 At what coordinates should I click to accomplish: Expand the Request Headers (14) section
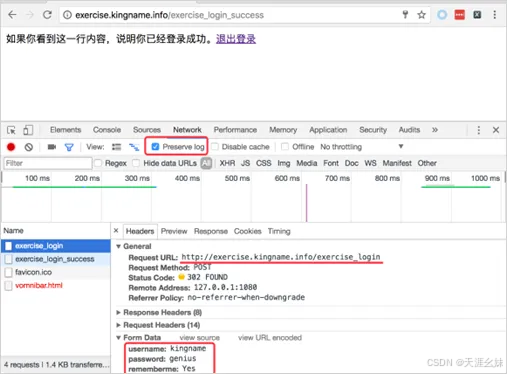pos(118,325)
